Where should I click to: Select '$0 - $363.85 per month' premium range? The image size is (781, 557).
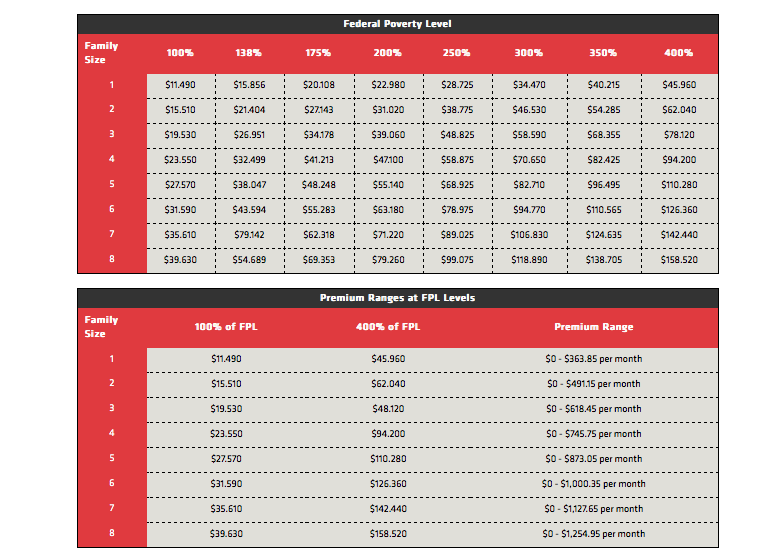click(594, 359)
